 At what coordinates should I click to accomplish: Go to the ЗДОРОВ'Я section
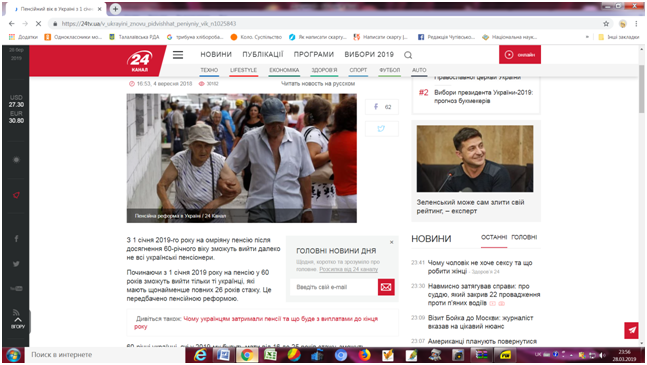(x=324, y=70)
